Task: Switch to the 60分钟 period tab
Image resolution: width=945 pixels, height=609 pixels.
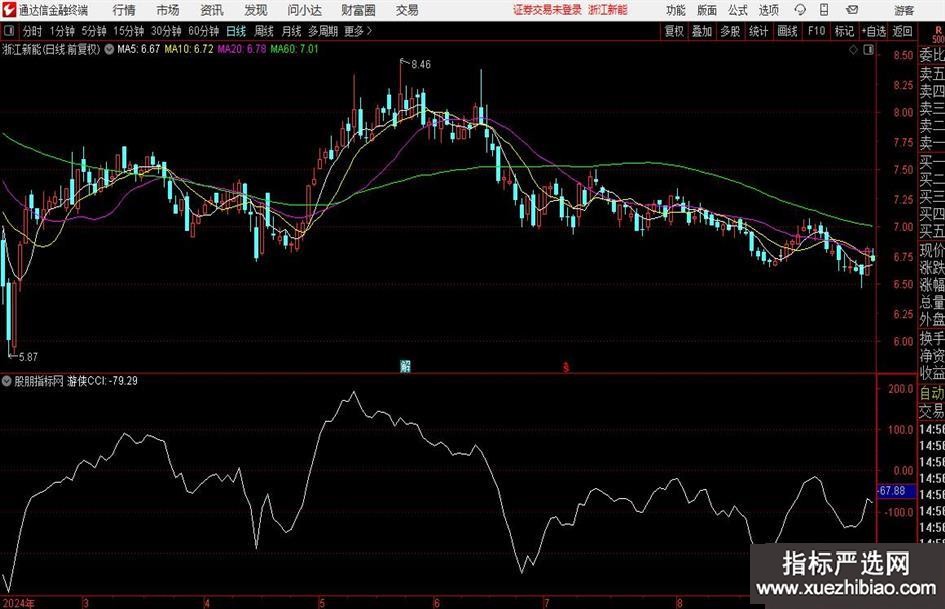Action: coord(203,31)
